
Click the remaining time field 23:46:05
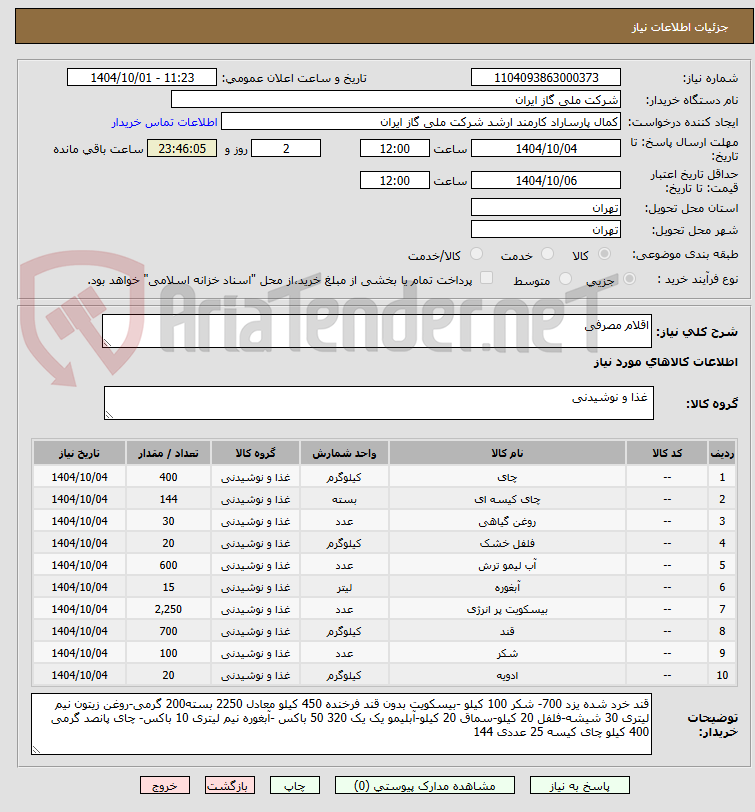point(182,149)
